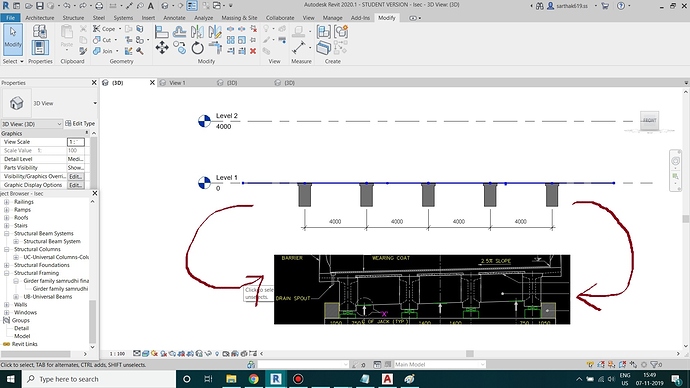690x388 pixels.
Task: Click the ViewCube FRONT face
Action: 650,120
